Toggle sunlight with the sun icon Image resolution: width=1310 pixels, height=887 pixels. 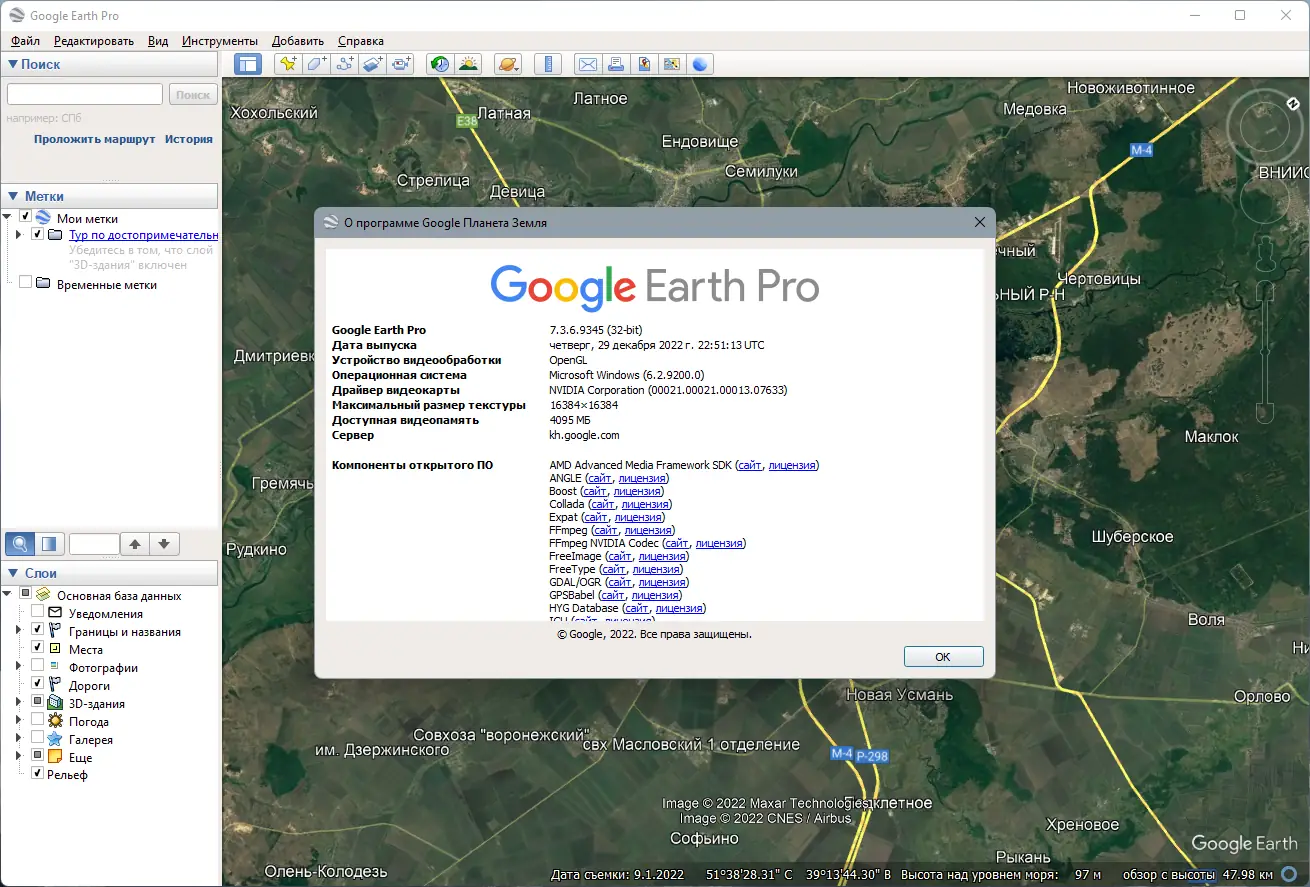click(468, 63)
